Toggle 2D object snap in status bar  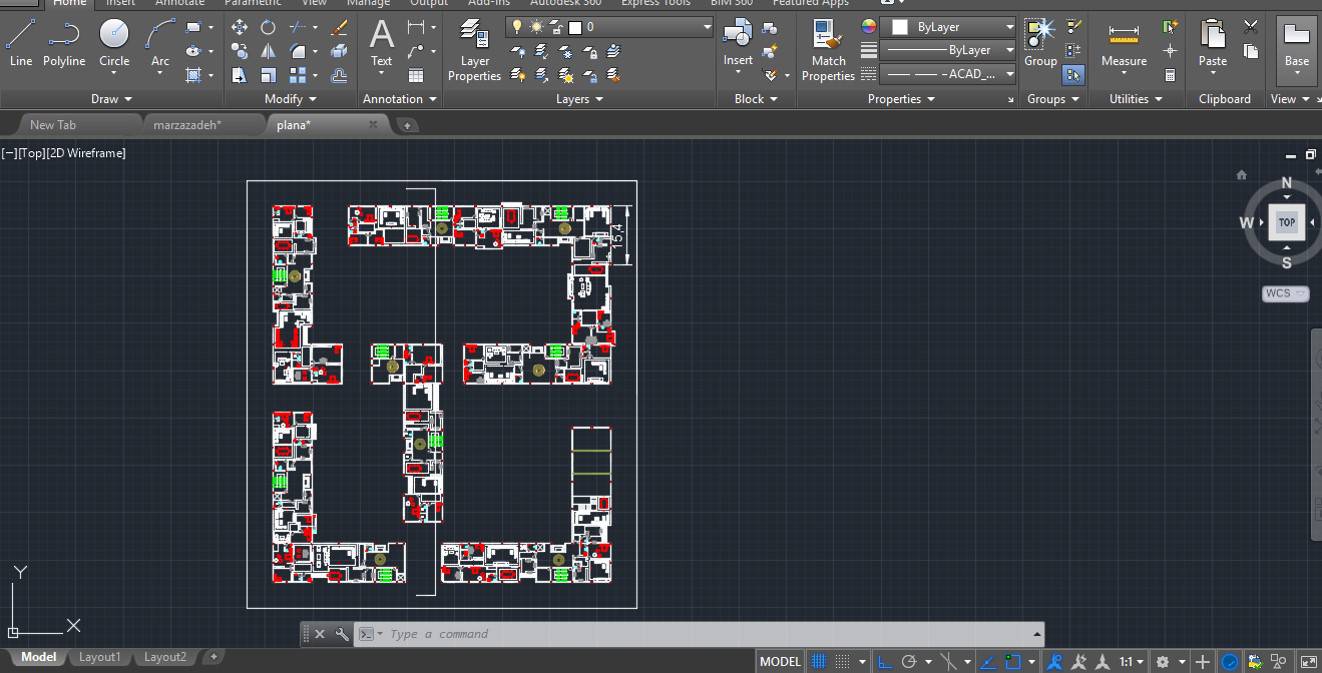(1012, 662)
